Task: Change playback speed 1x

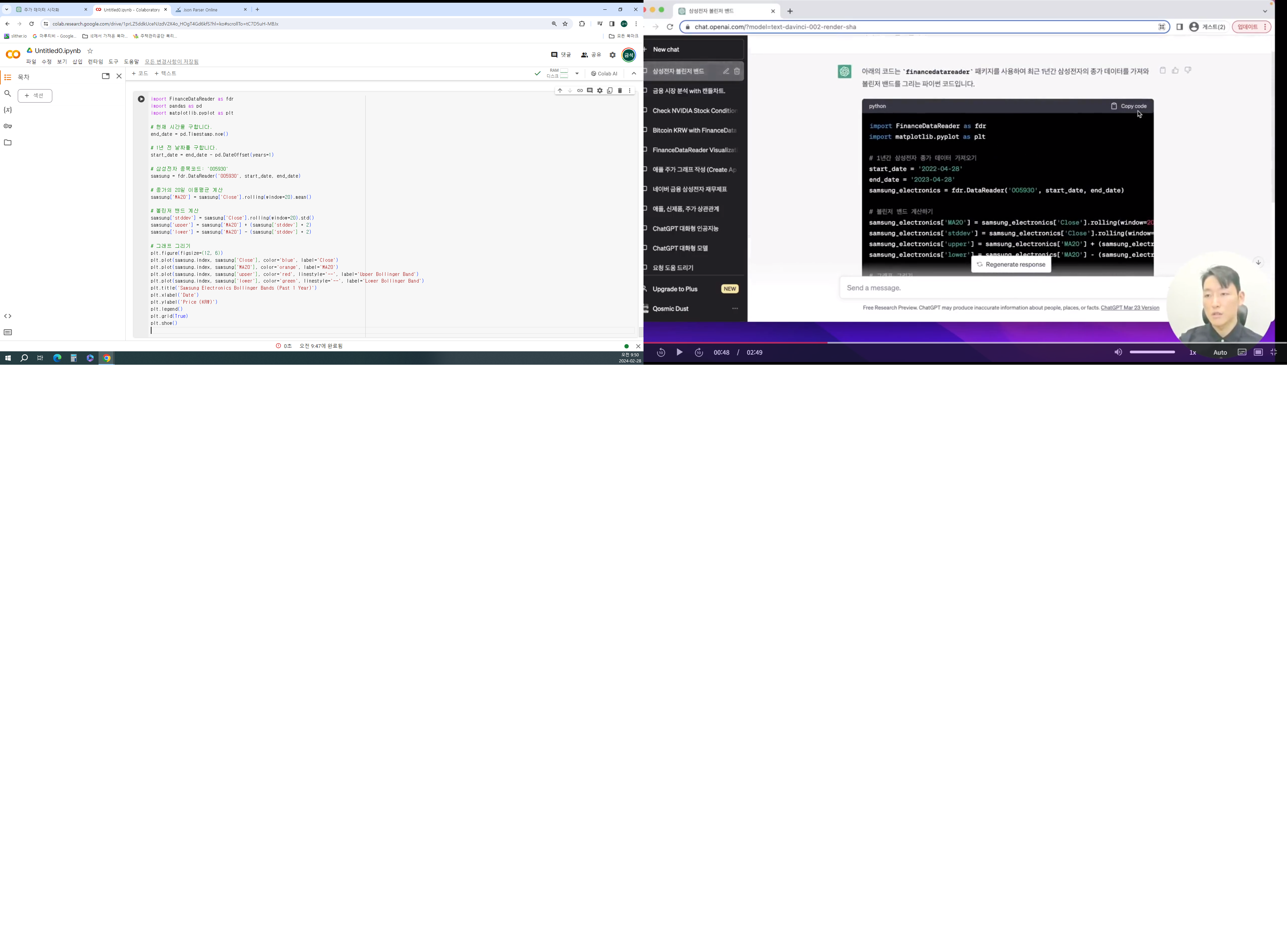Action: [x=1193, y=353]
